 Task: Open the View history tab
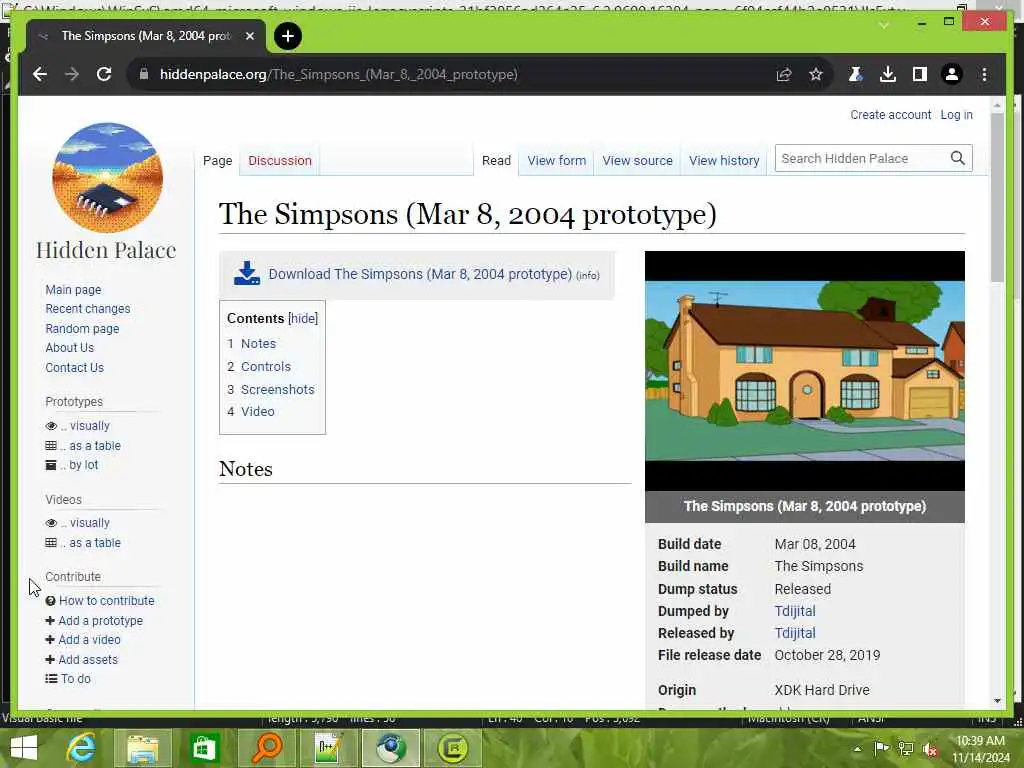[x=724, y=161]
